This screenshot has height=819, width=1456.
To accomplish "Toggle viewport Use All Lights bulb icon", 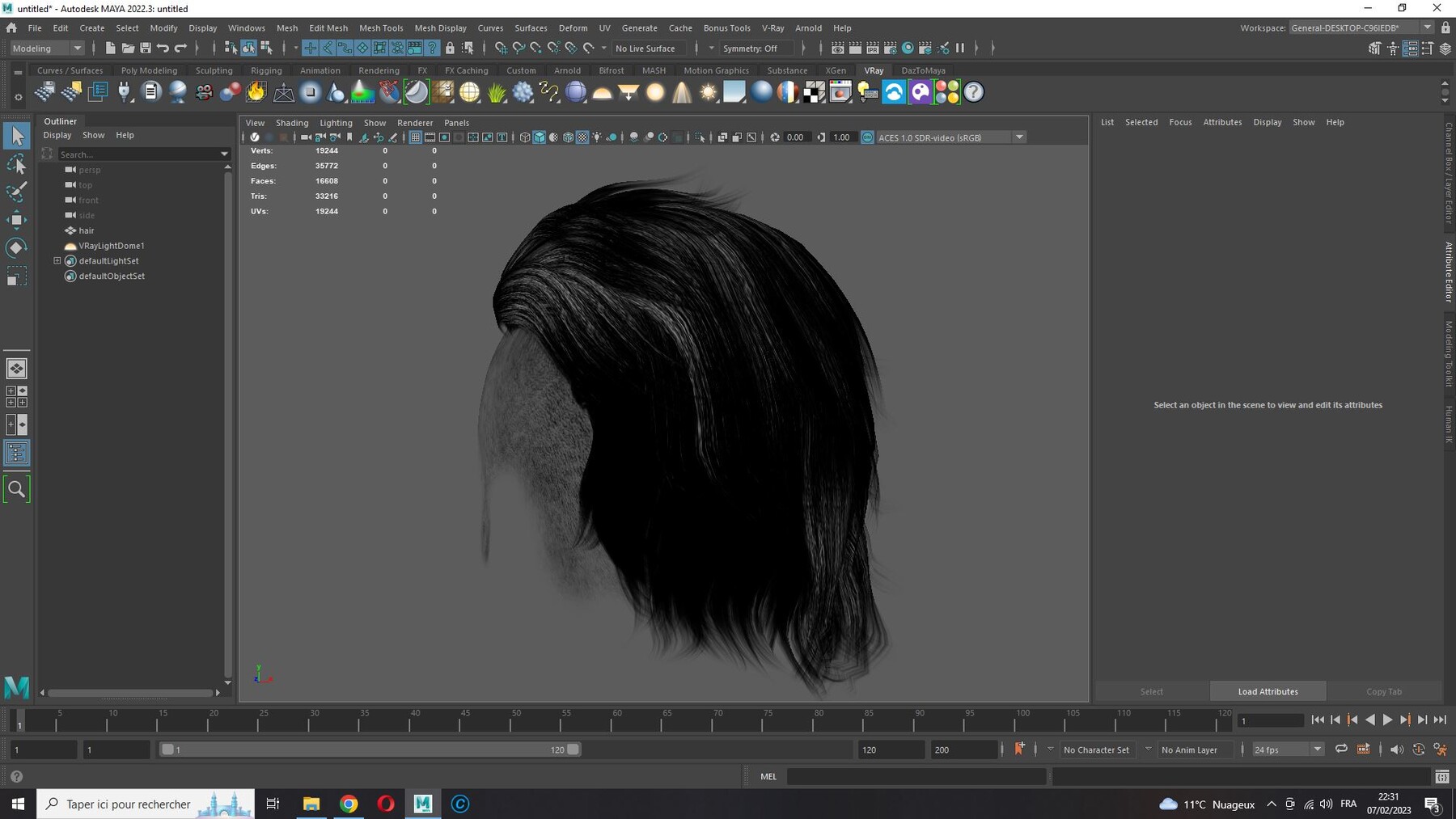I will point(597,137).
